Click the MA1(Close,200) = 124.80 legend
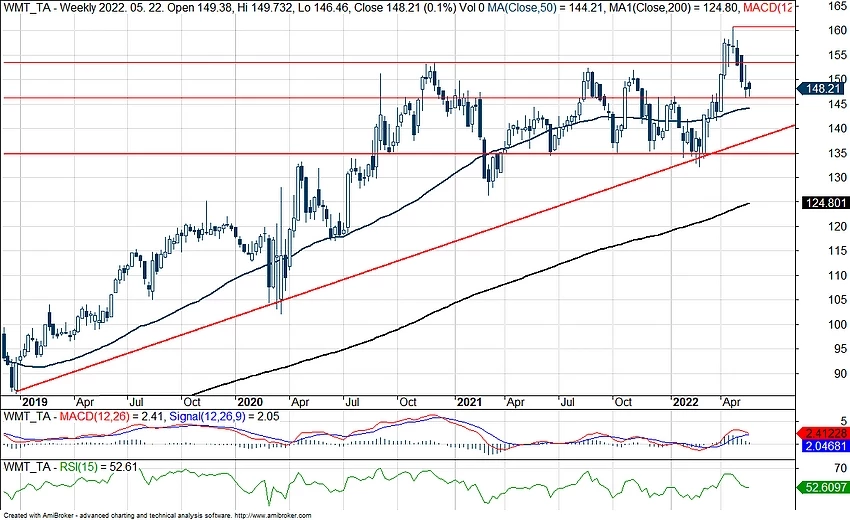Image resolution: width=850 pixels, height=520 pixels. pyautogui.click(x=674, y=7)
